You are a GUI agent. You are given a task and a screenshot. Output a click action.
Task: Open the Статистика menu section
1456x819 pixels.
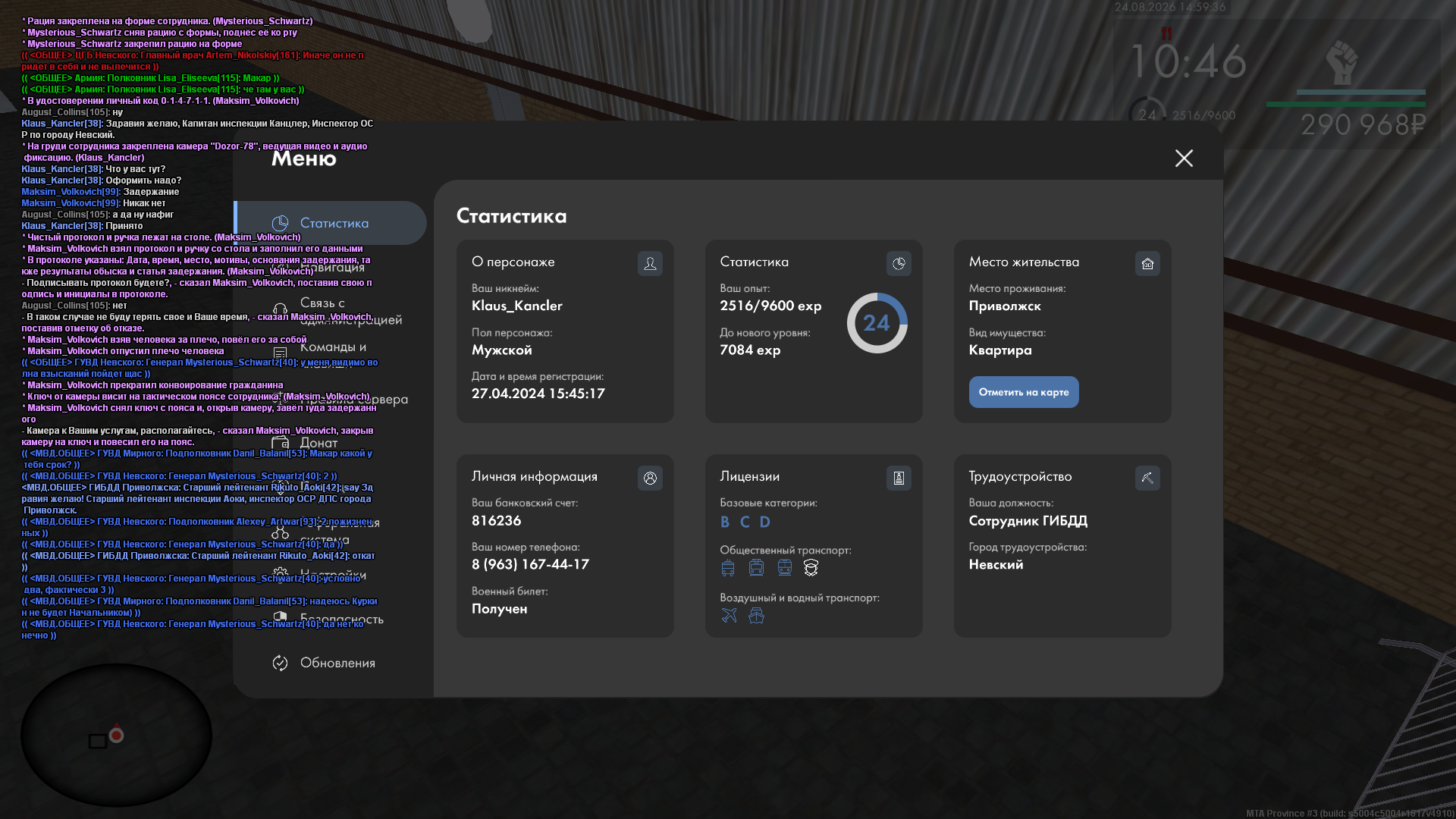331,223
